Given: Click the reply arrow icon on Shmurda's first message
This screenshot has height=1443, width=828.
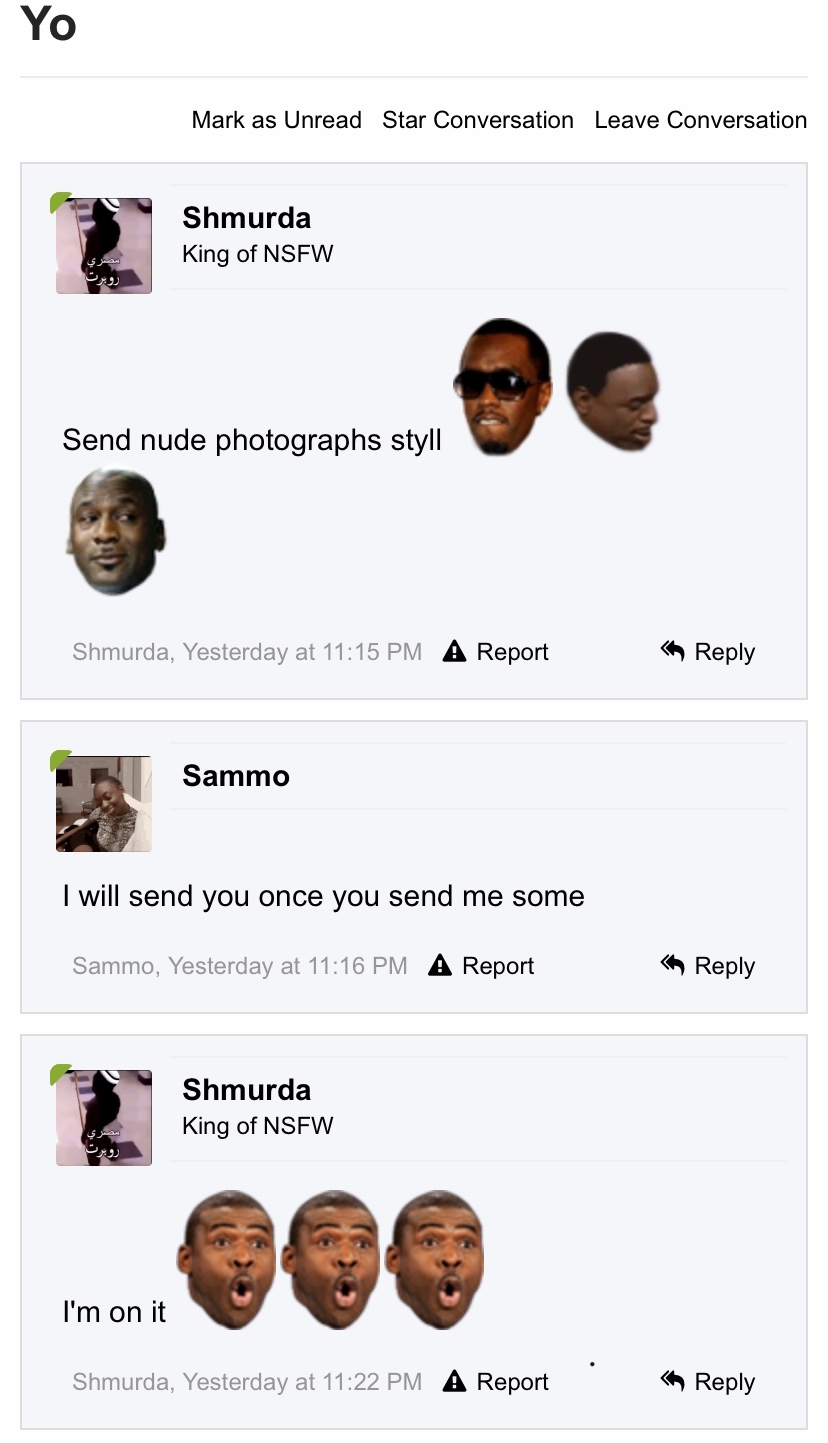Looking at the screenshot, I should 672,651.
